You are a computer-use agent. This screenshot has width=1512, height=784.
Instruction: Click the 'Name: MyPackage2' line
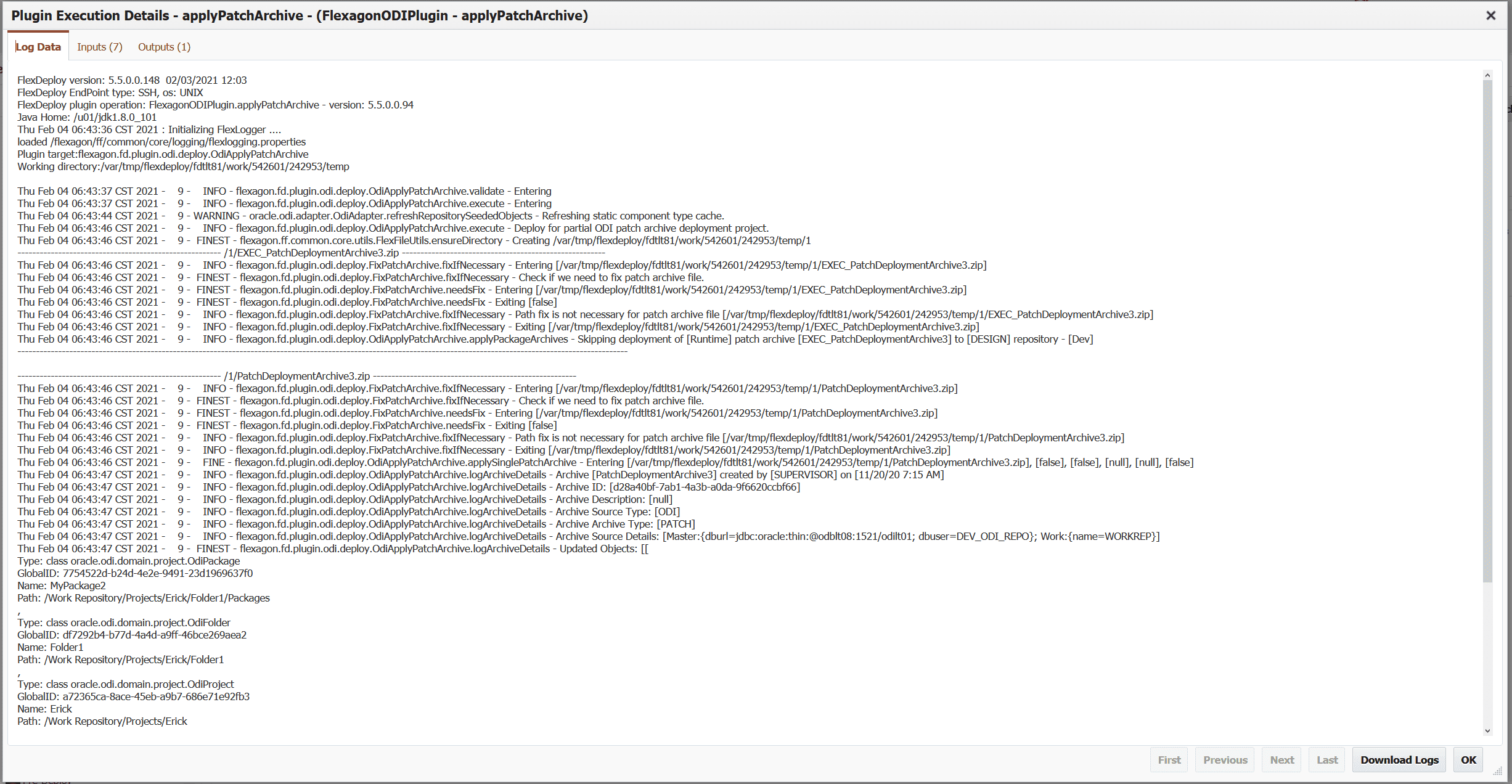(62, 586)
